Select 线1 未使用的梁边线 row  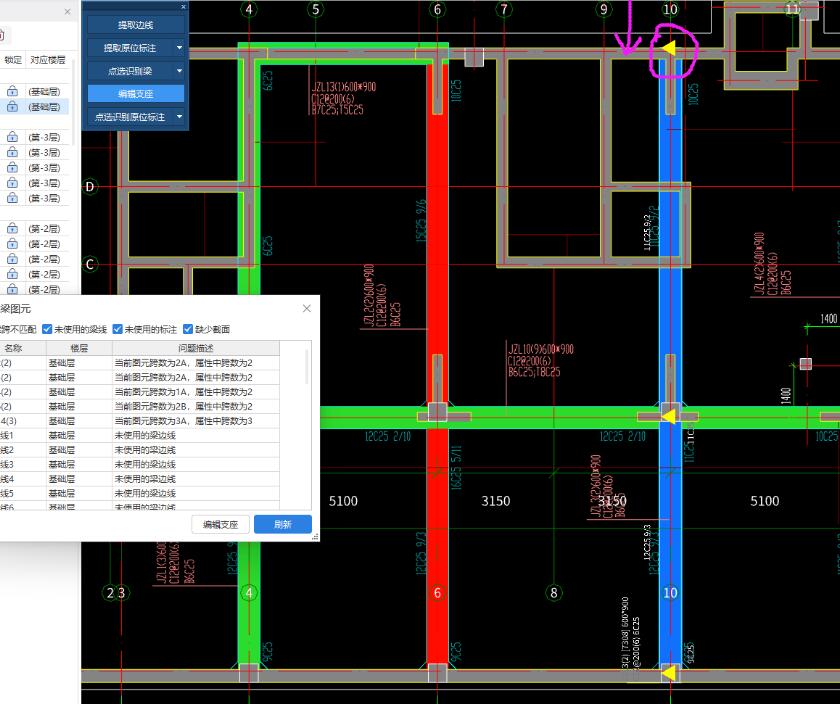(139, 435)
